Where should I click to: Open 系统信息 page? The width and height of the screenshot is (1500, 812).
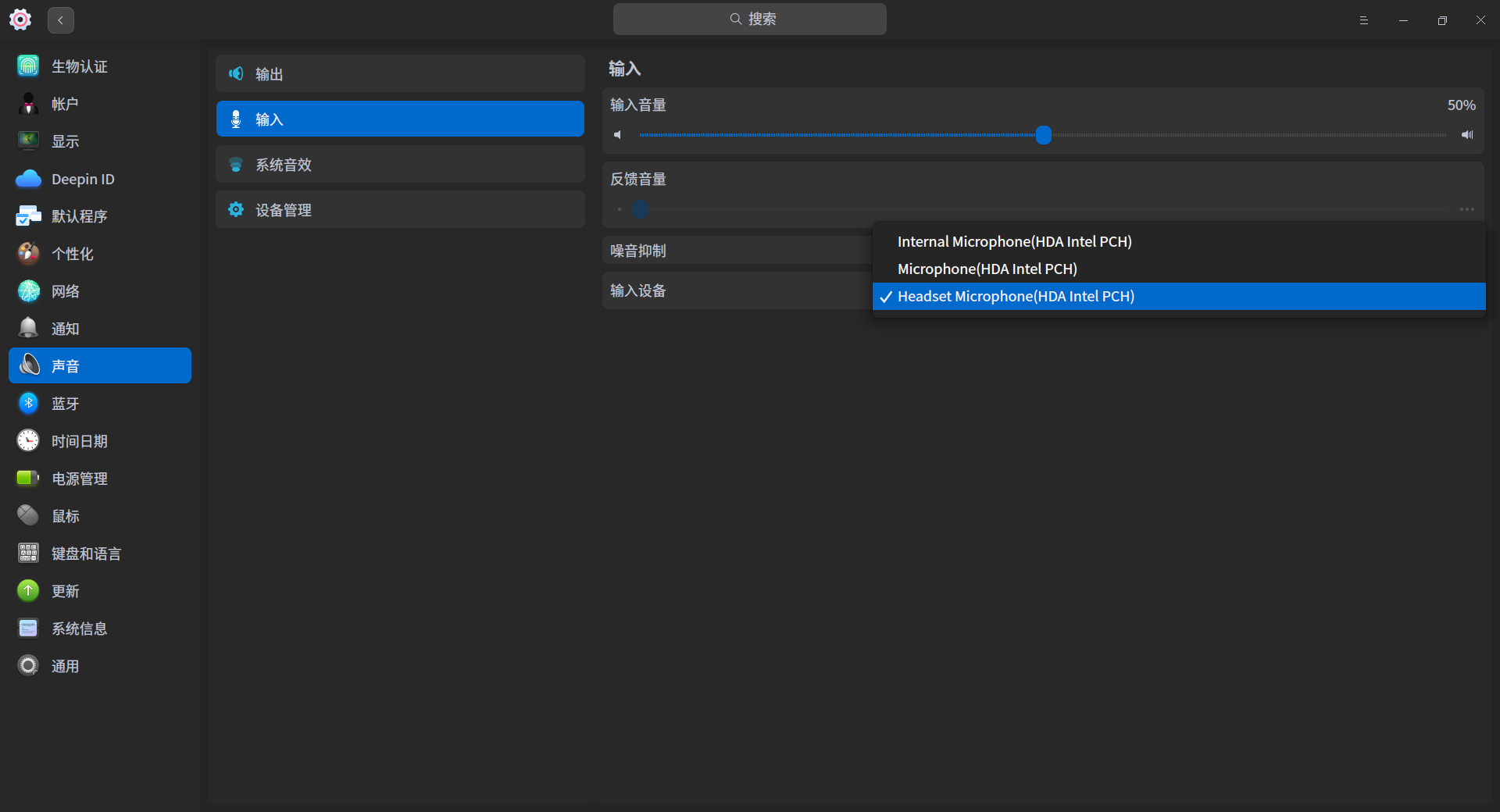pos(100,629)
